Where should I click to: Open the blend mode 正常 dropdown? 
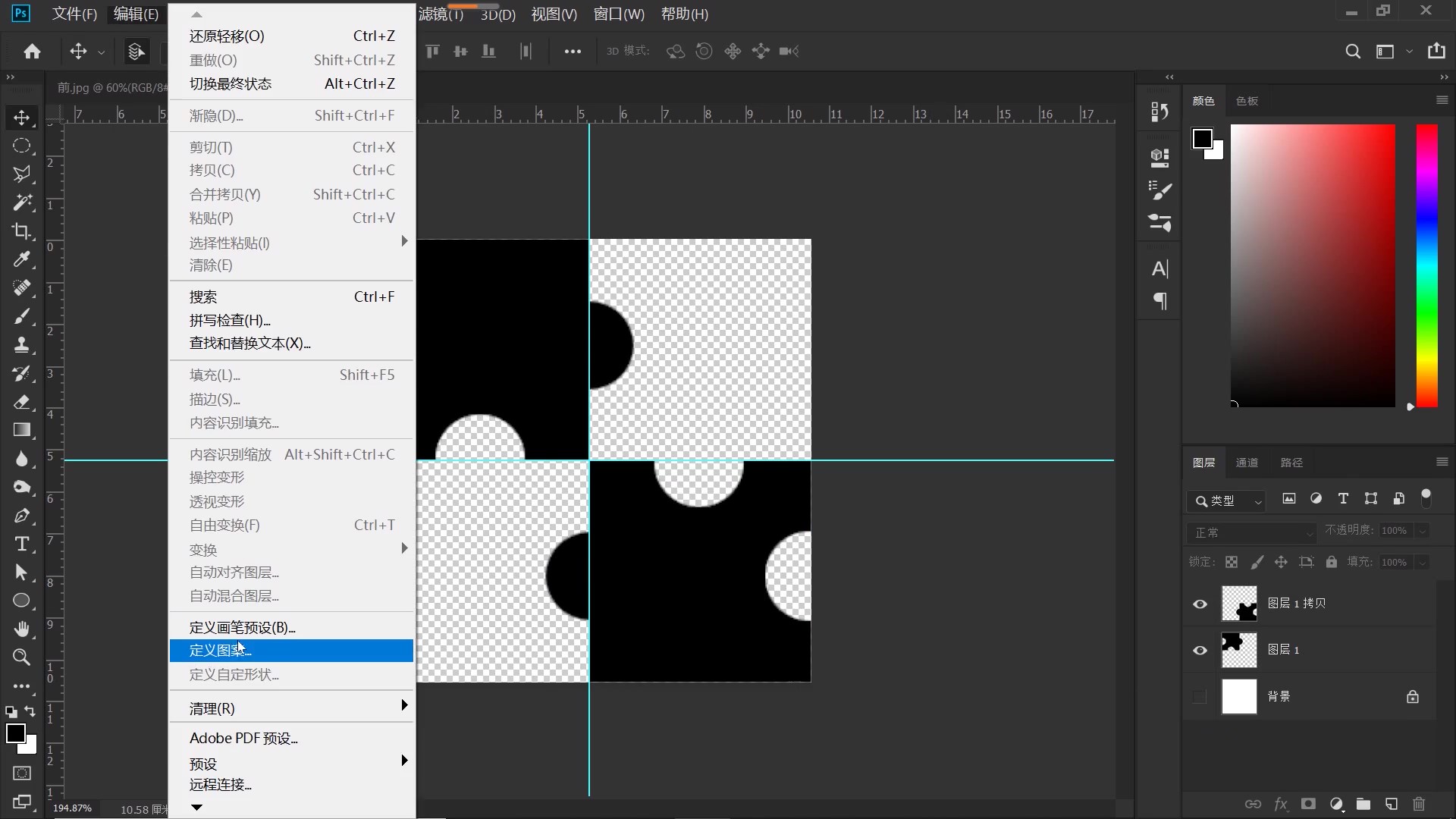[1251, 532]
